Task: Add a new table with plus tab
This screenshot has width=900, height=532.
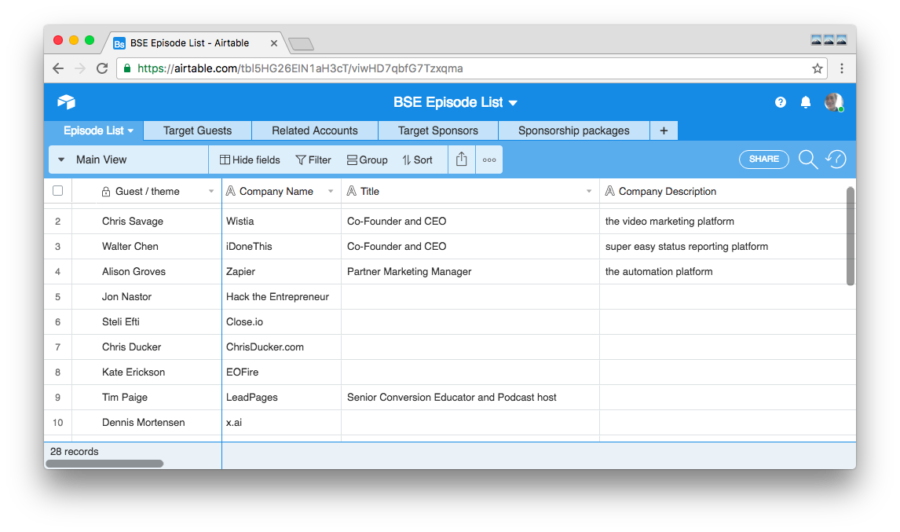Action: [x=664, y=130]
